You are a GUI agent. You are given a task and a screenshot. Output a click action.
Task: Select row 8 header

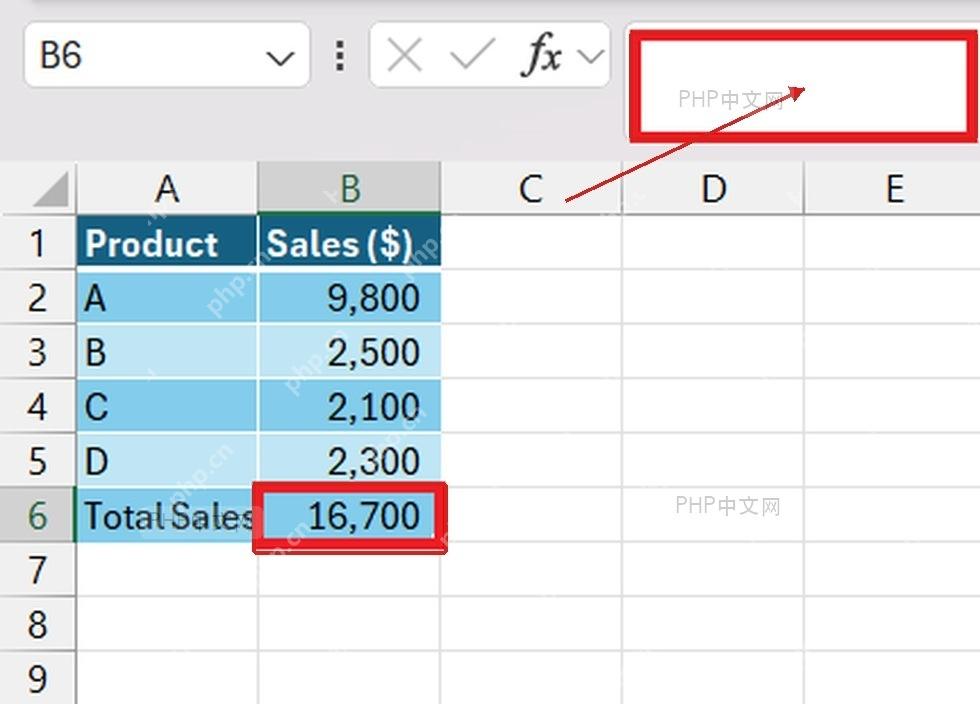click(38, 623)
